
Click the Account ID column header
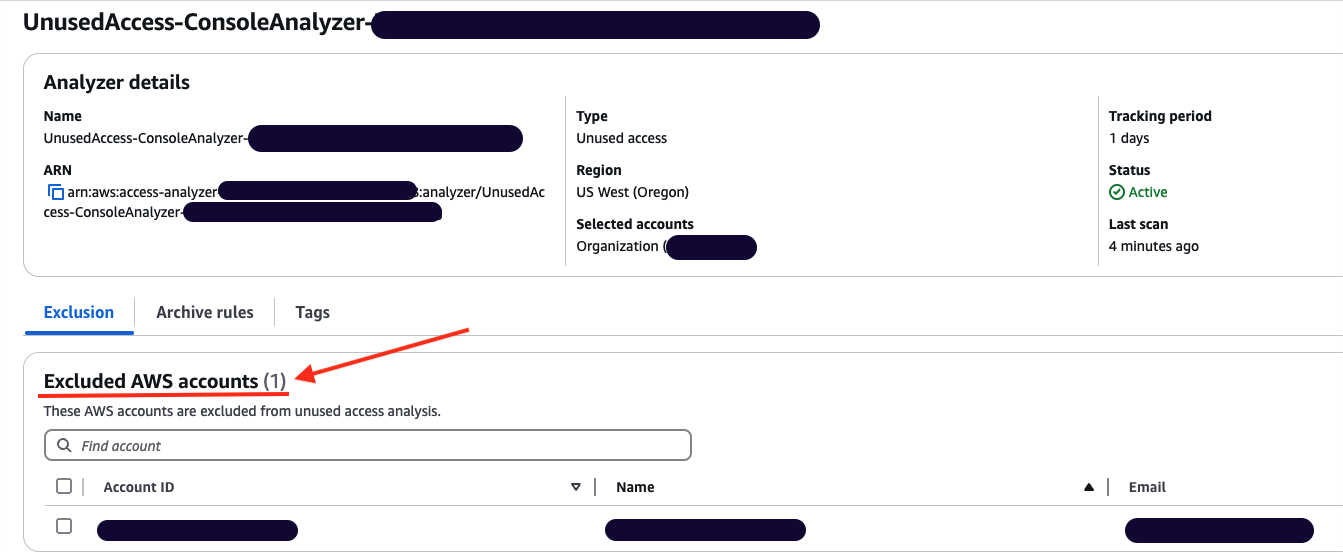[x=139, y=487]
